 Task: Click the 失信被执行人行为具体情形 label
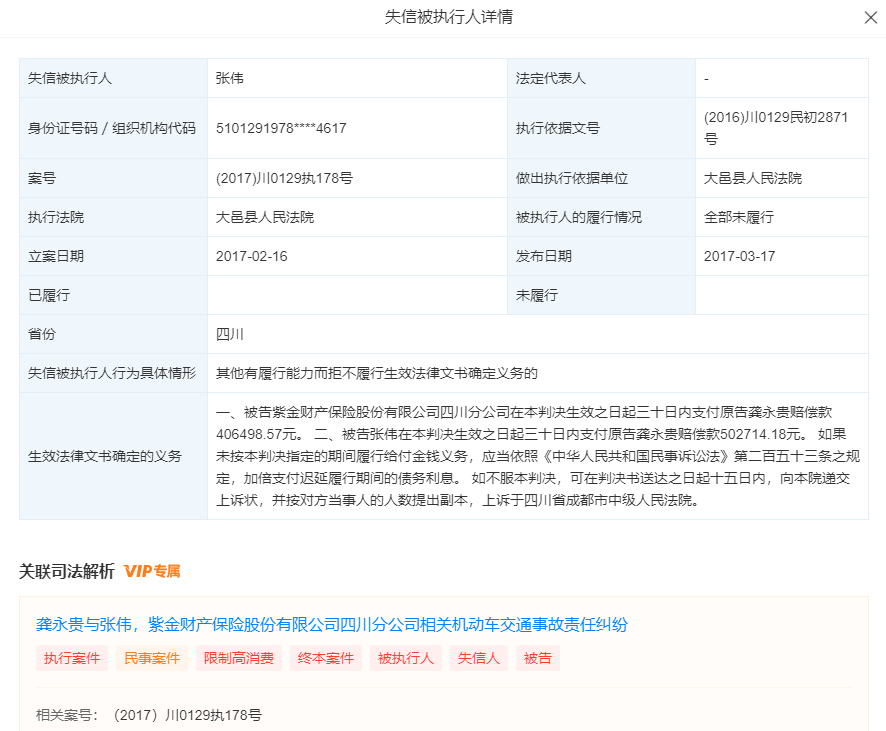(x=112, y=373)
